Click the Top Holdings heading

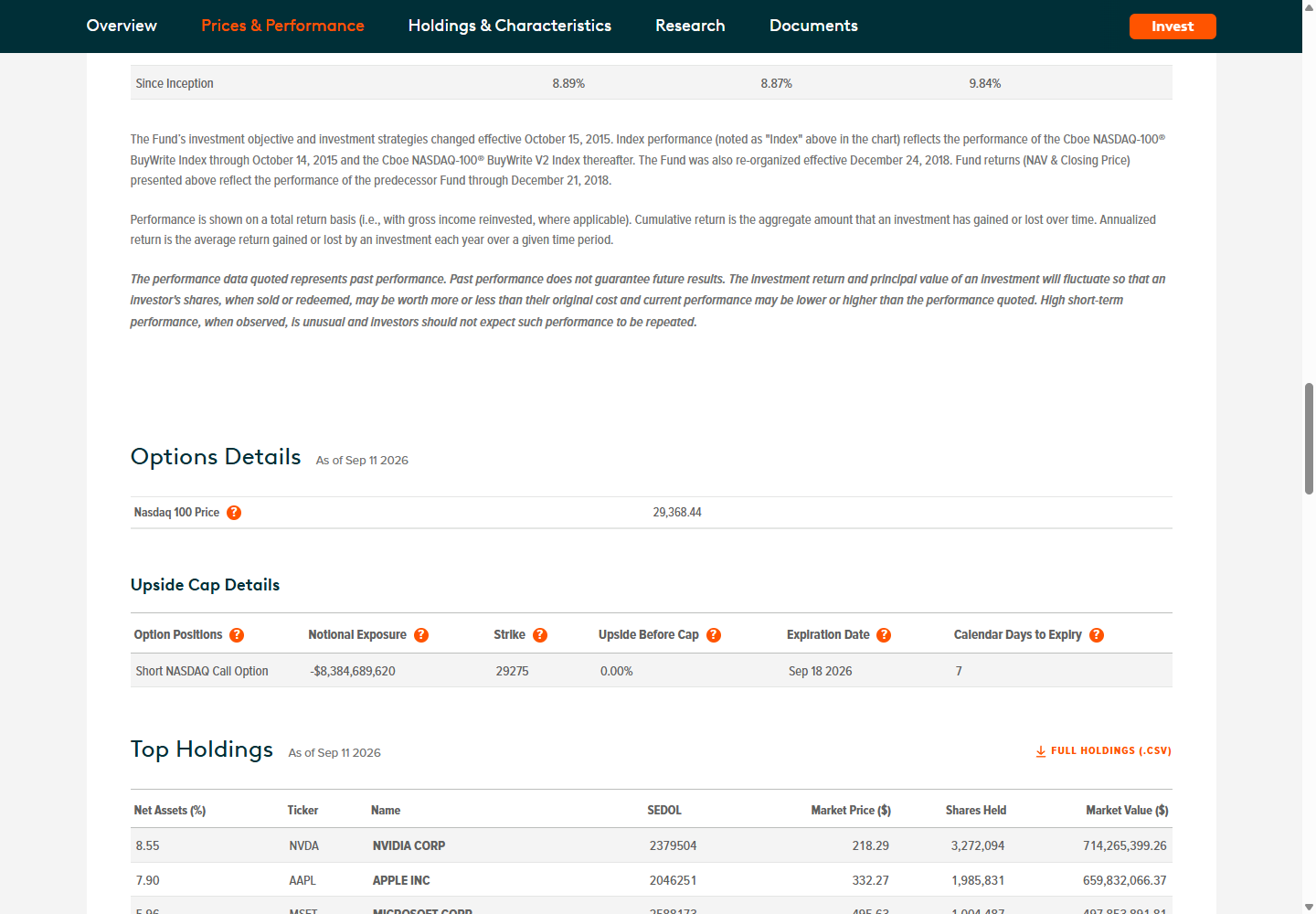[x=202, y=749]
